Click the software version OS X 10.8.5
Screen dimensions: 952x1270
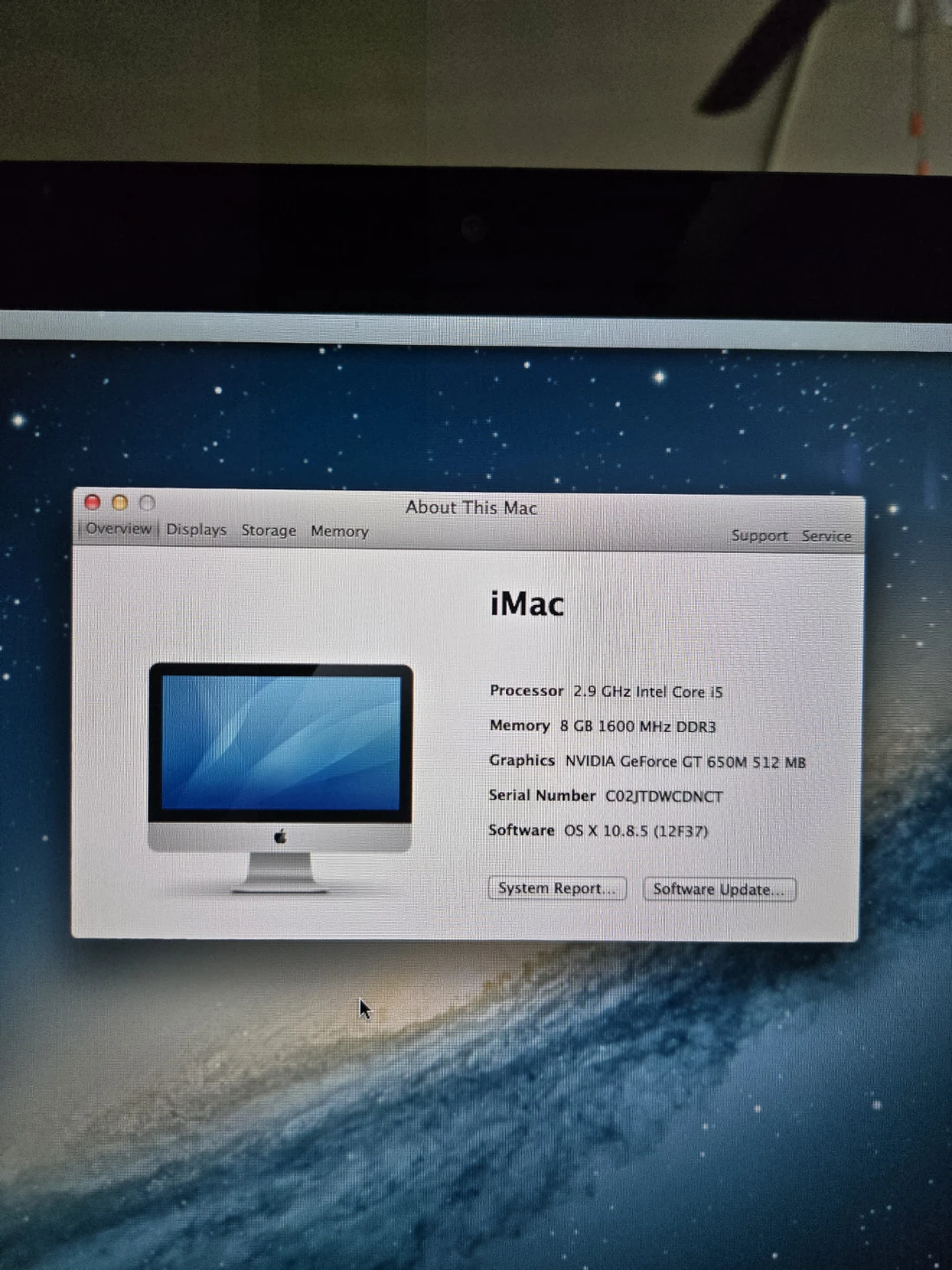click(x=636, y=831)
